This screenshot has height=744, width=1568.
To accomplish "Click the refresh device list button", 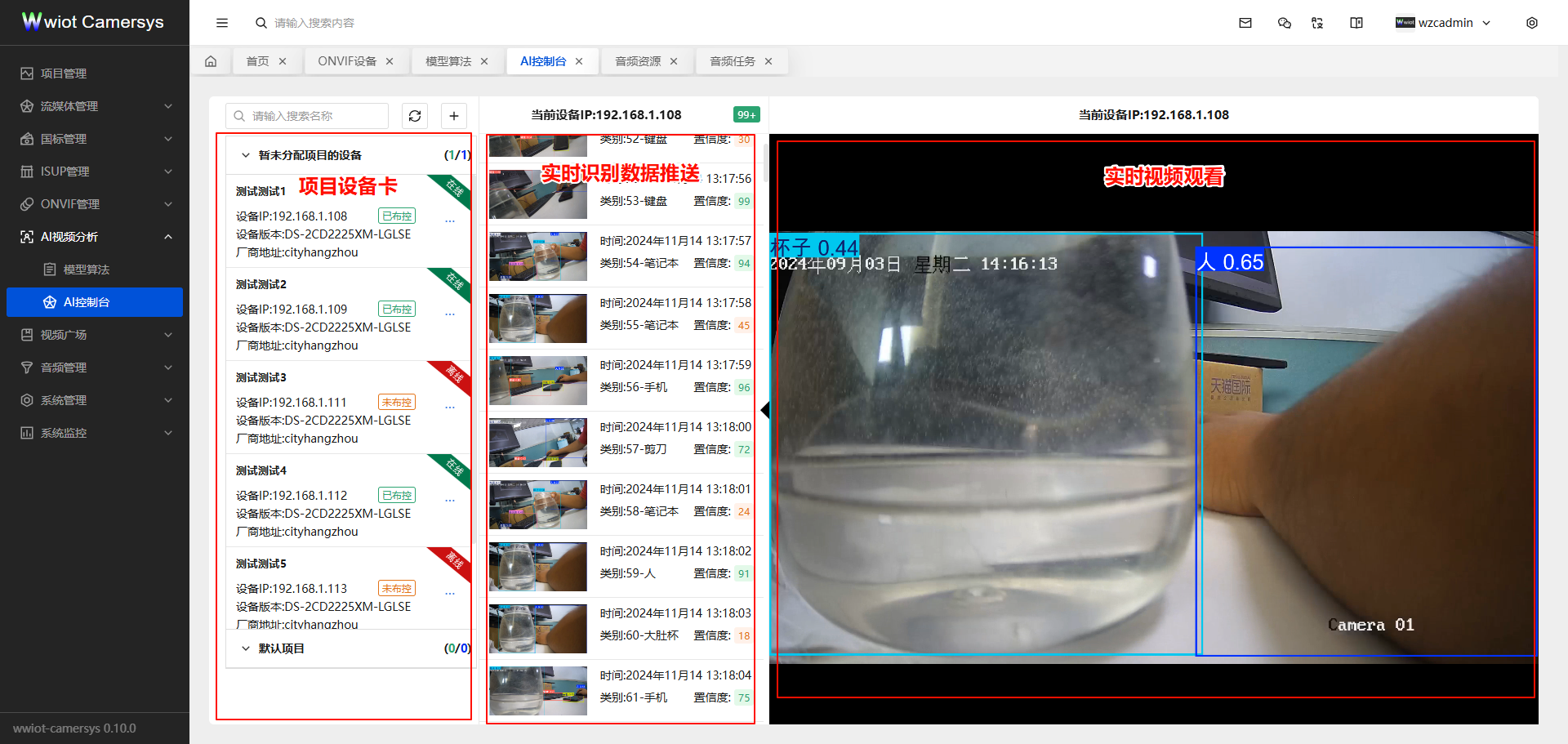I will (x=415, y=116).
